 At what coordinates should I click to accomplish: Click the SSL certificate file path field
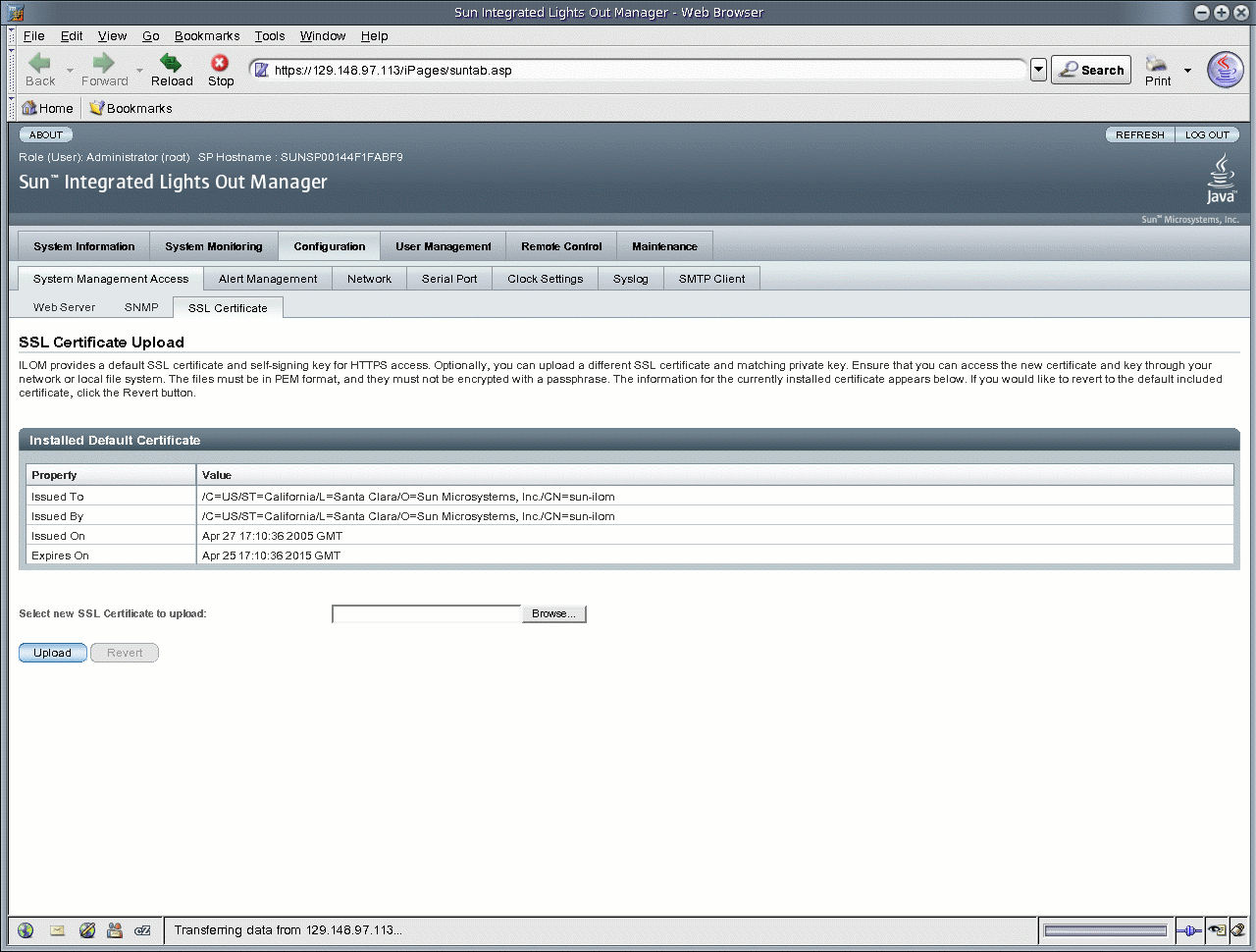[x=427, y=613]
